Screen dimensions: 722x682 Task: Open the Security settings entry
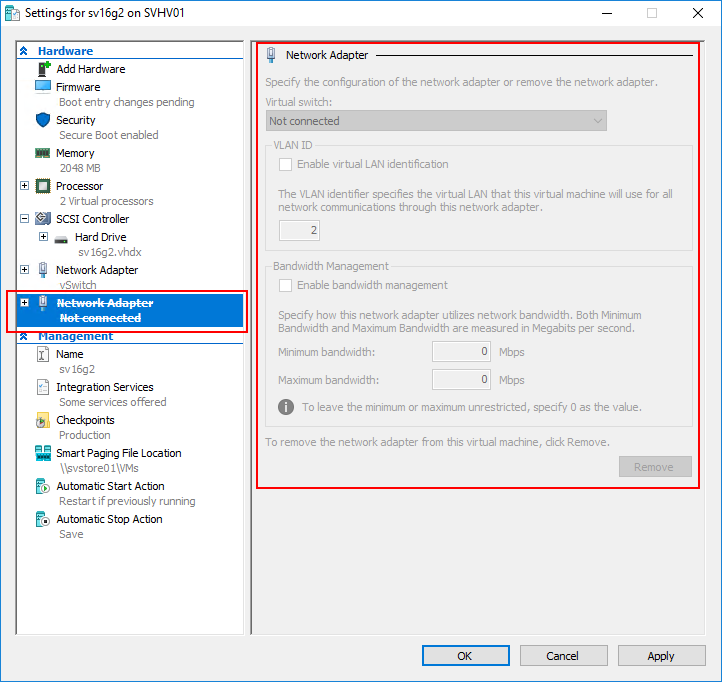point(76,120)
